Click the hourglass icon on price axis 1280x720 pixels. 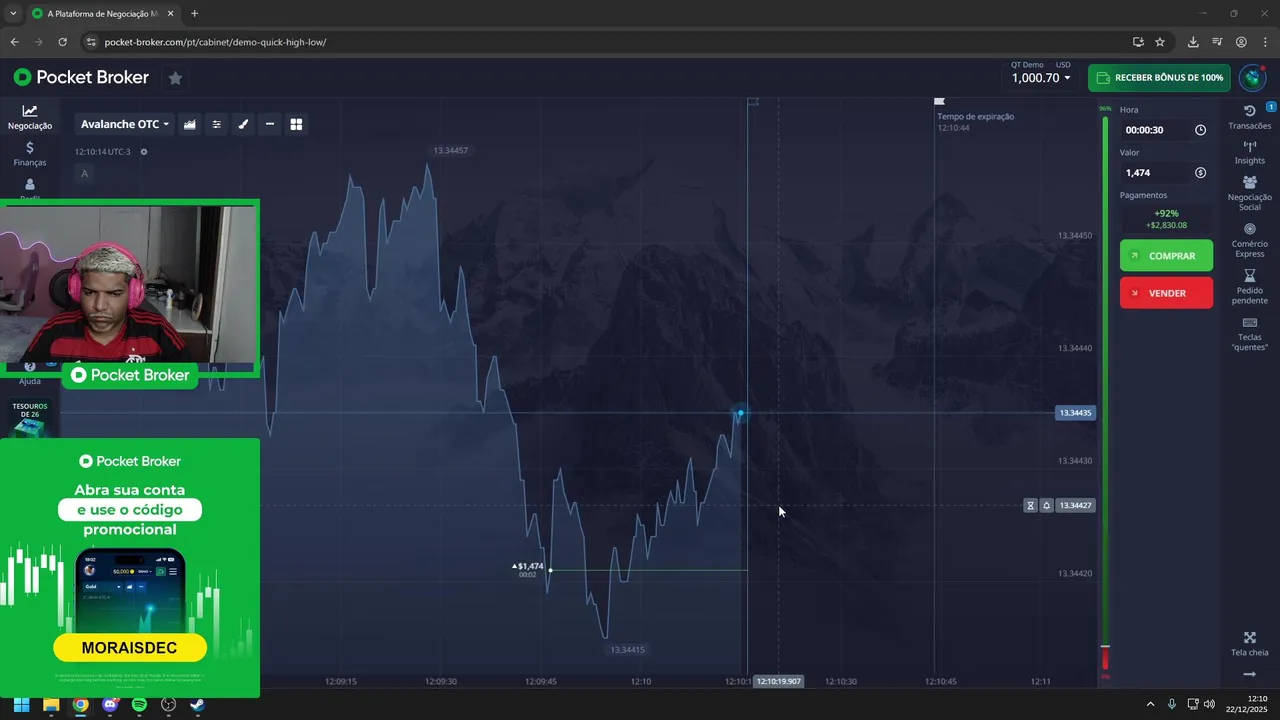pos(1031,506)
